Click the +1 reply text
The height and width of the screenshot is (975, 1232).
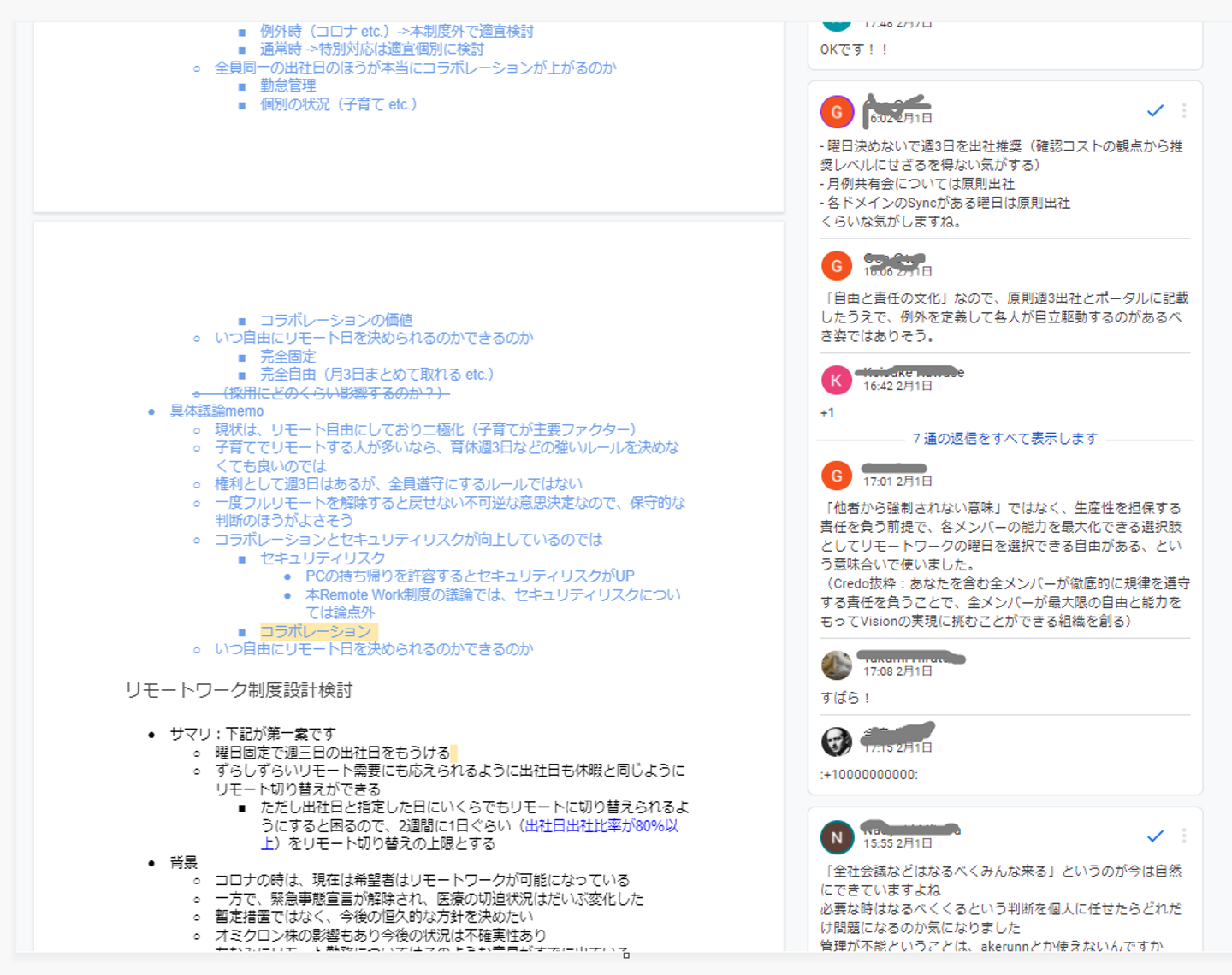[827, 413]
